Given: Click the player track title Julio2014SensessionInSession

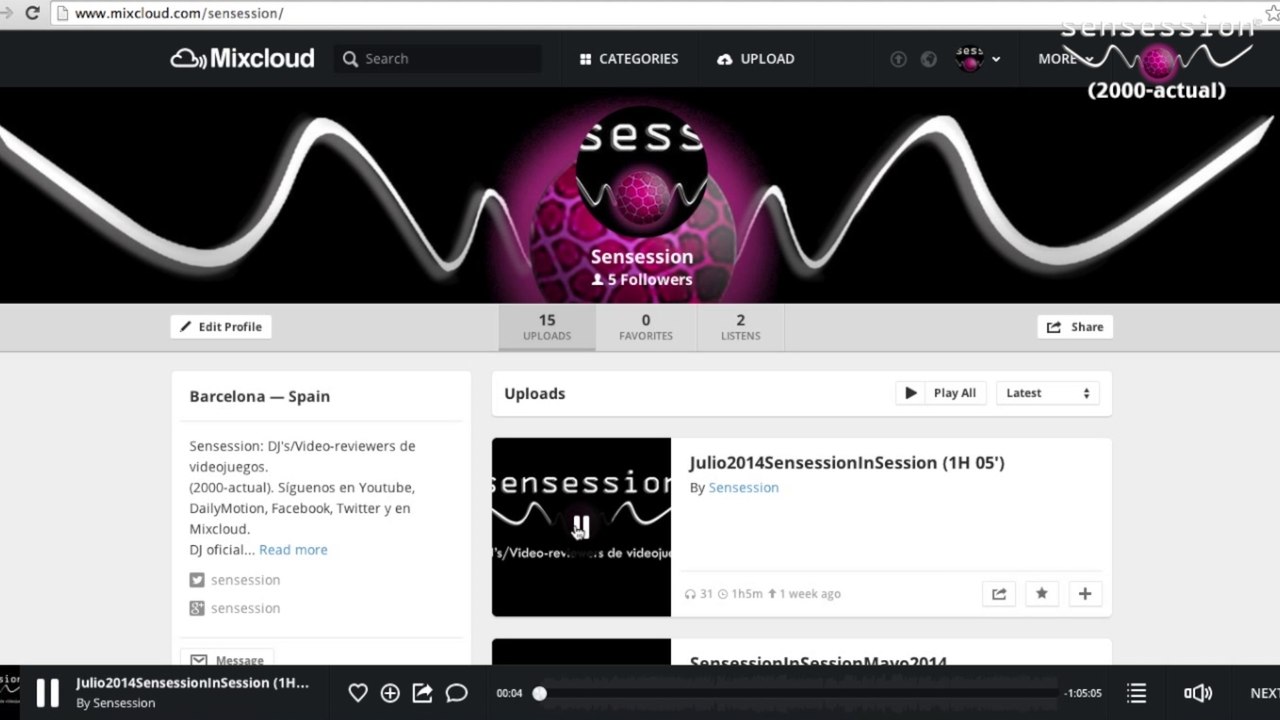Looking at the screenshot, I should [x=192, y=683].
